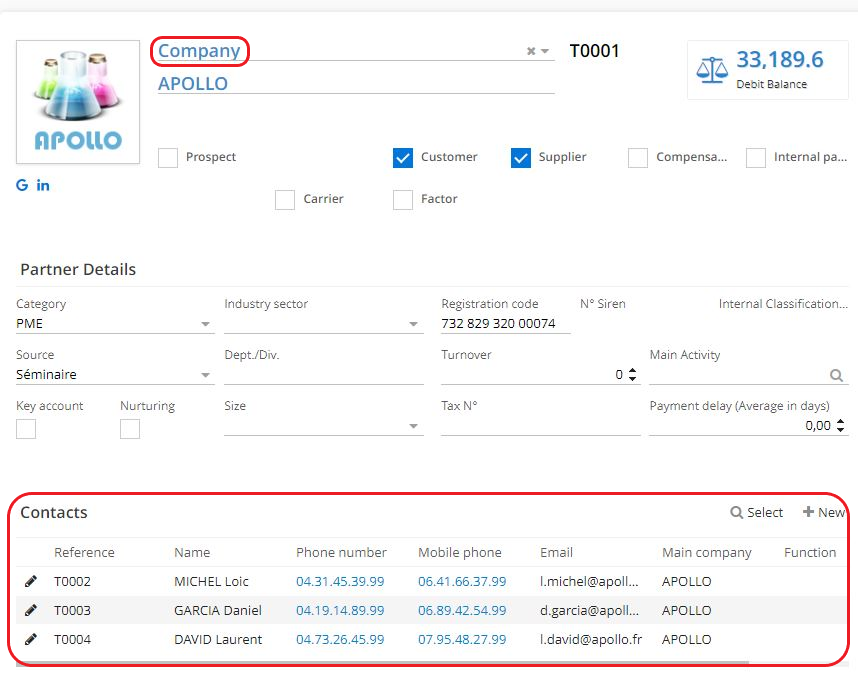The image size is (858, 683).
Task: Uncheck the Customer checkbox
Action: [x=403, y=158]
